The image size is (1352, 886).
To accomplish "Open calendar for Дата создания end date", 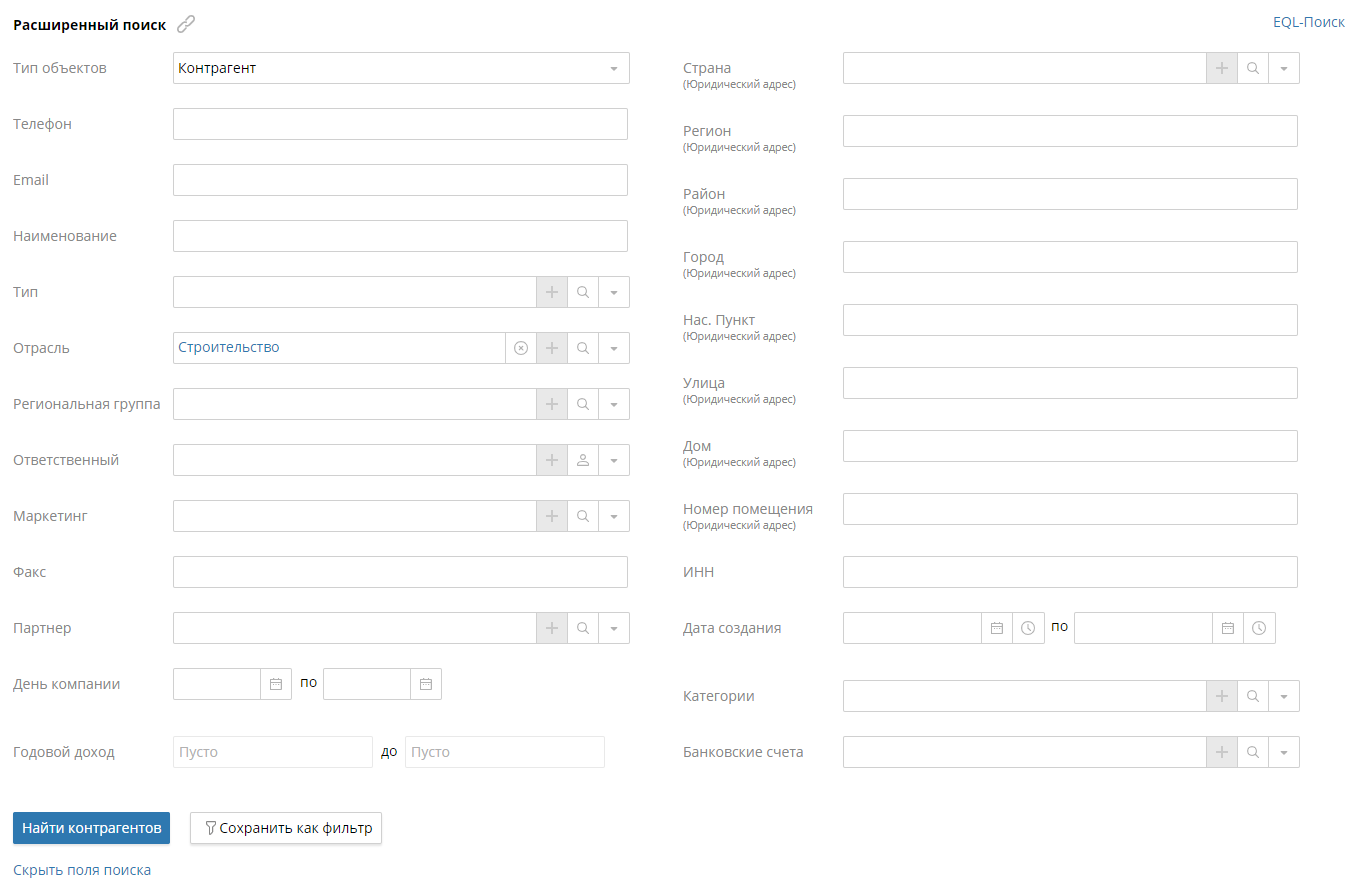I will [x=1228, y=628].
